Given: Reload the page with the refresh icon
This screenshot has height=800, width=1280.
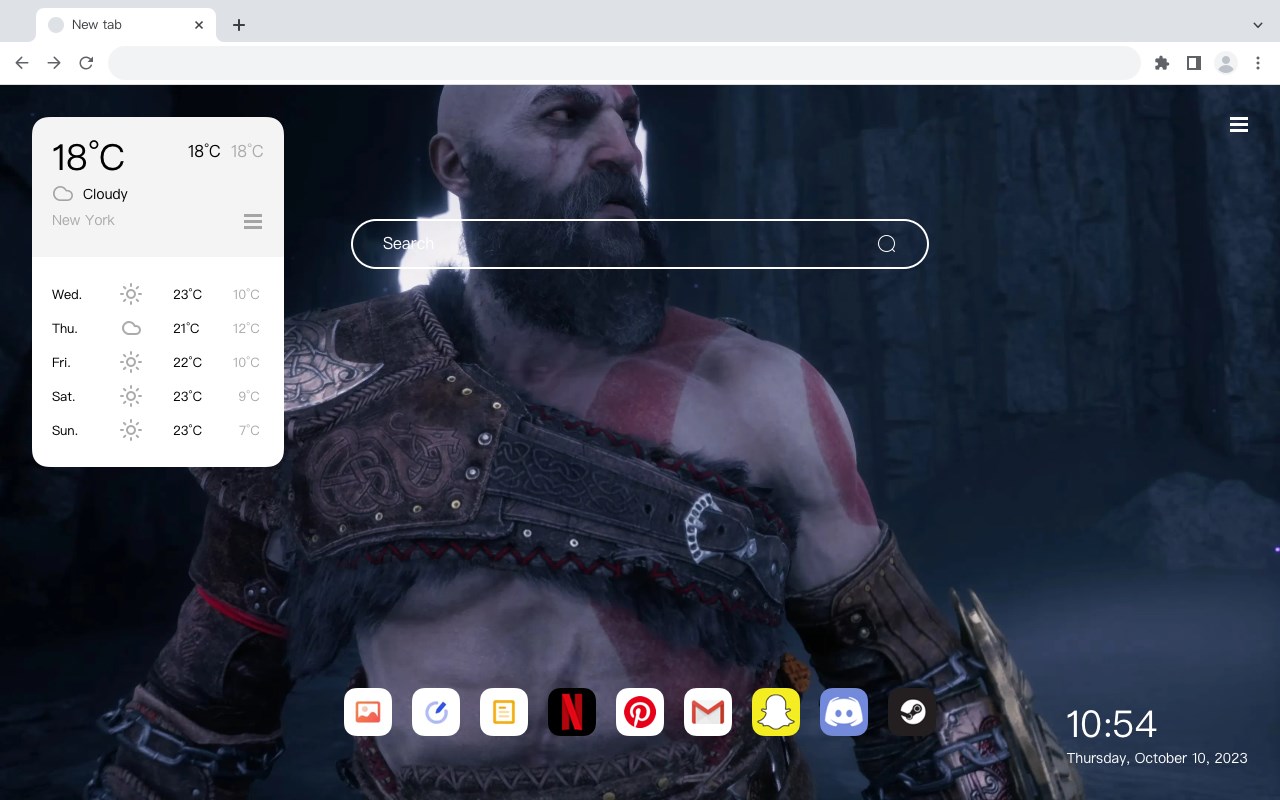Looking at the screenshot, I should 86,63.
